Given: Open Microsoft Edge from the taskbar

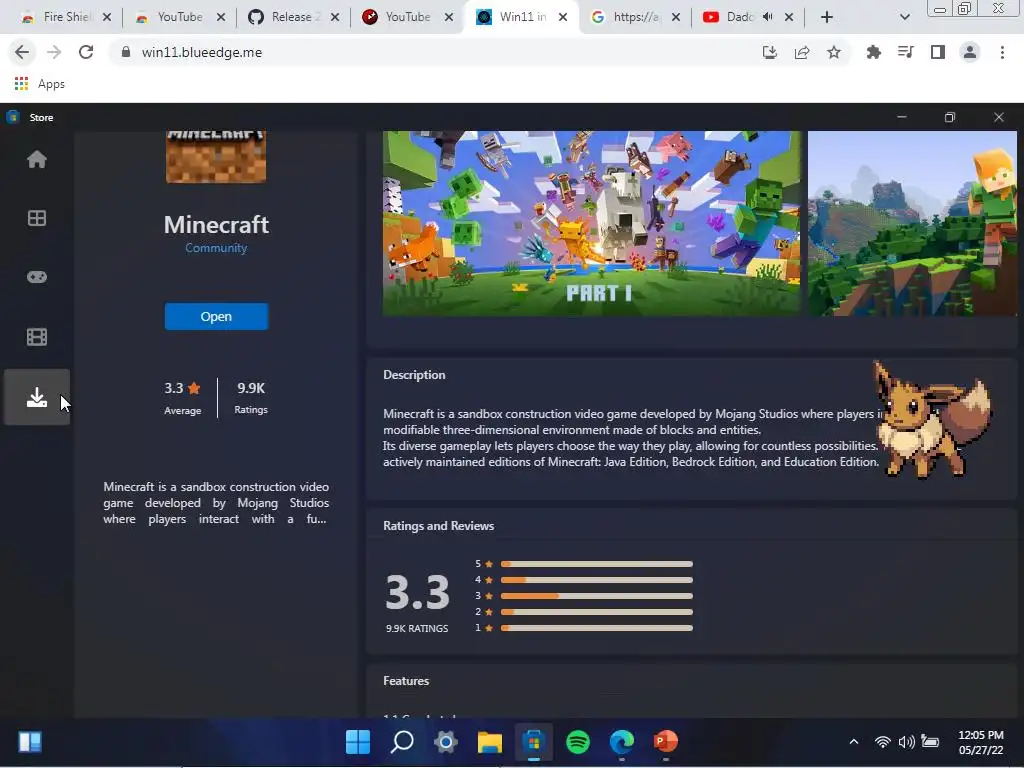Looking at the screenshot, I should pyautogui.click(x=622, y=742).
